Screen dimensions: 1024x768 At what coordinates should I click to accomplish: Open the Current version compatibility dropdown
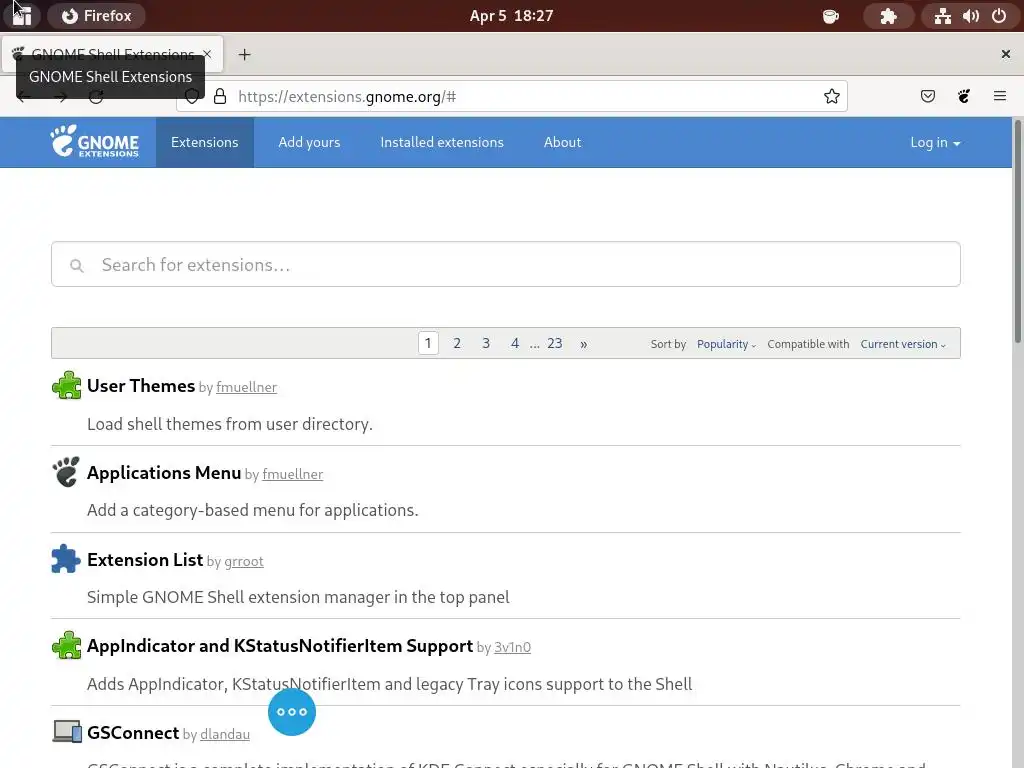903,344
